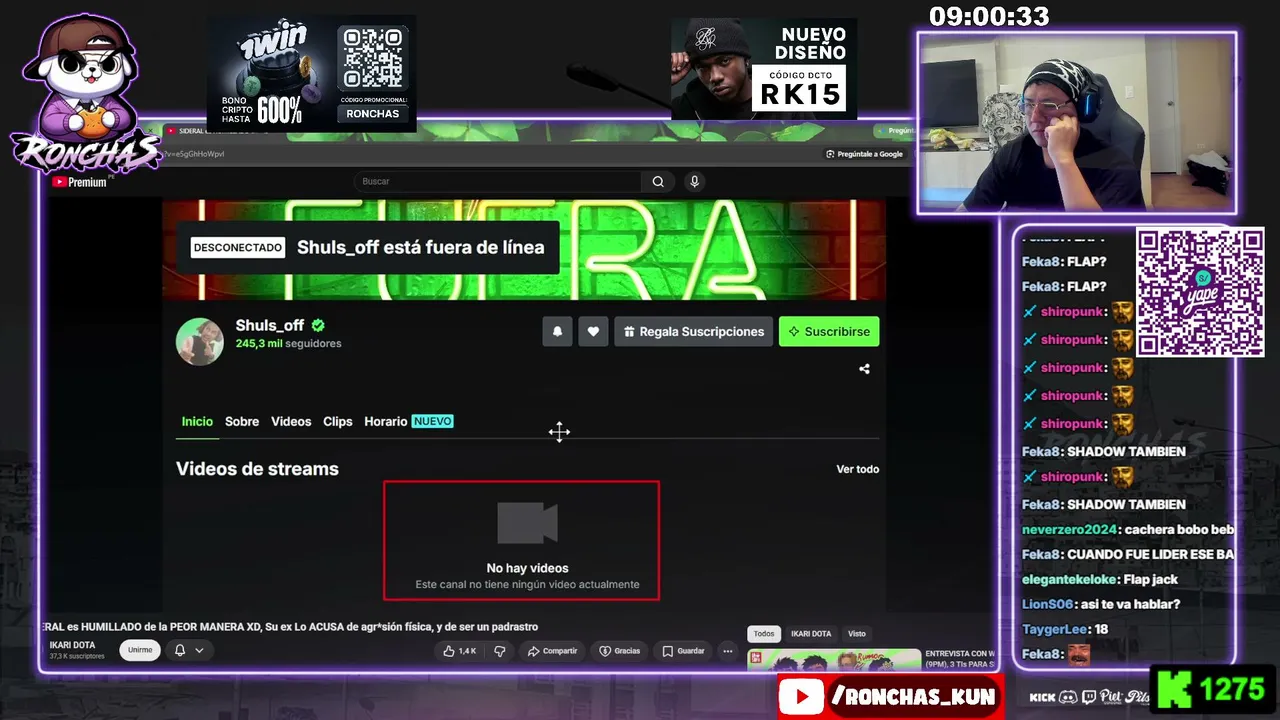Open the Videos tab
Screen dimensions: 1280x720
pyautogui.click(x=291, y=422)
